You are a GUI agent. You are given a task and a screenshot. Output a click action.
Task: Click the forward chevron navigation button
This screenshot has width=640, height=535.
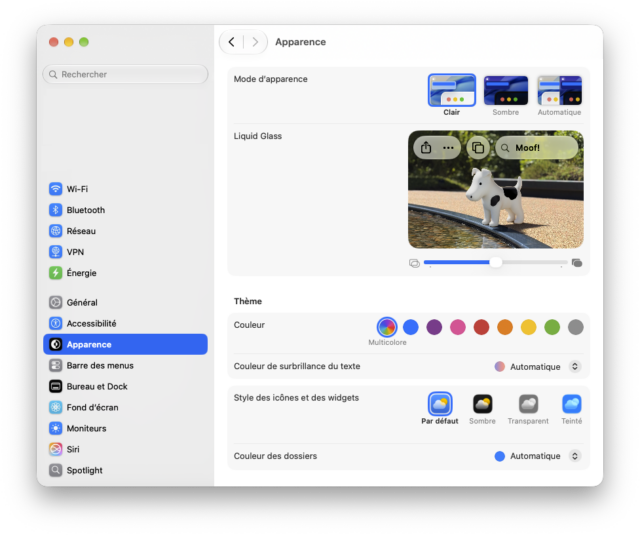[255, 42]
